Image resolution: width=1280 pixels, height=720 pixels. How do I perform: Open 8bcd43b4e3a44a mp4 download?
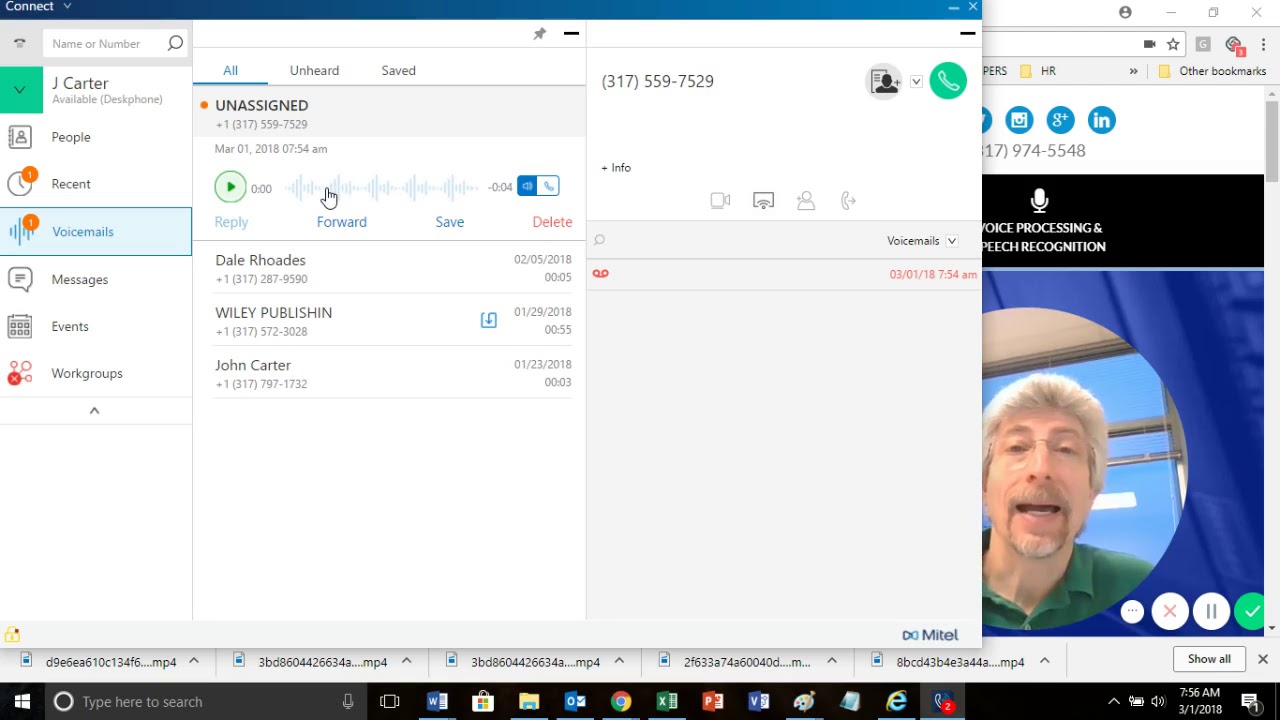(x=960, y=662)
